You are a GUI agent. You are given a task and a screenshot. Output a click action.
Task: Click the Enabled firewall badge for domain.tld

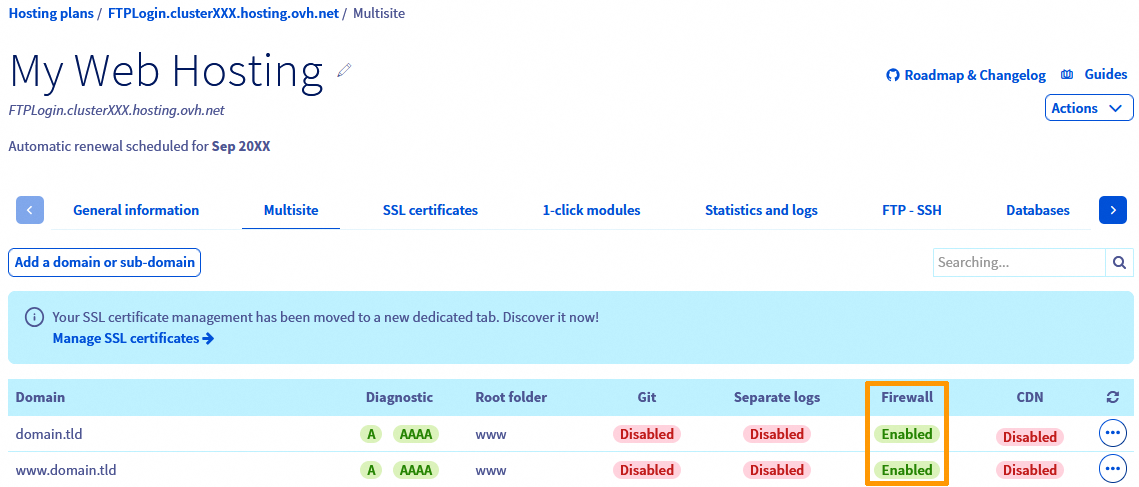pyautogui.click(x=907, y=434)
